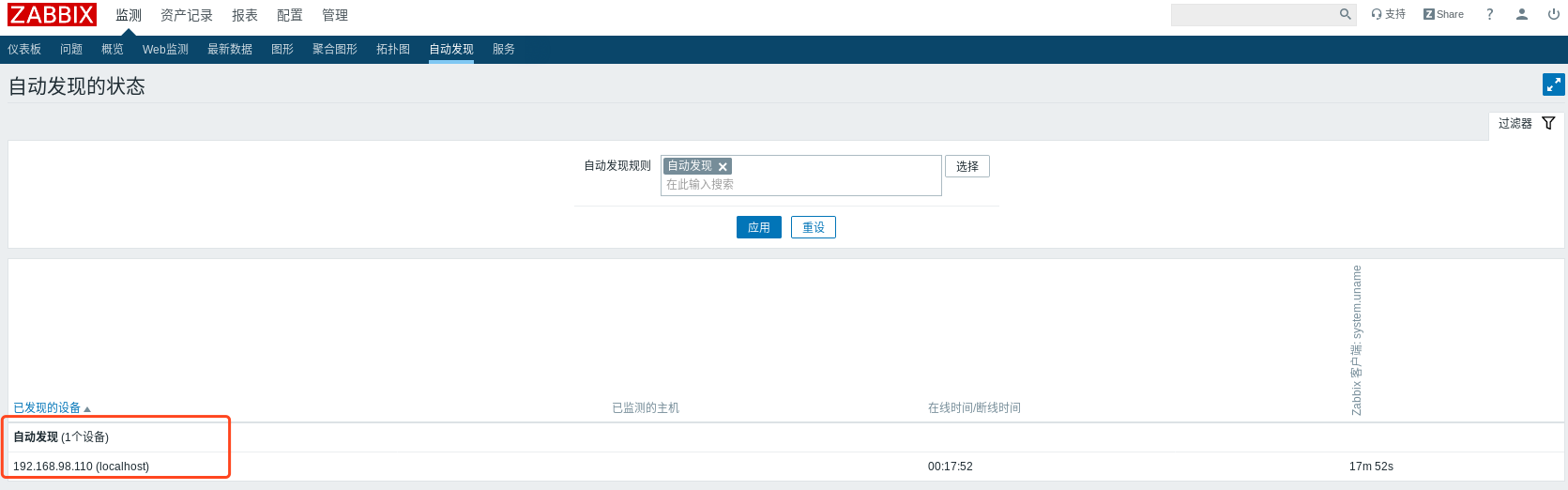1568x490 pixels.
Task: Open the support (支持) link
Action: 1388,14
